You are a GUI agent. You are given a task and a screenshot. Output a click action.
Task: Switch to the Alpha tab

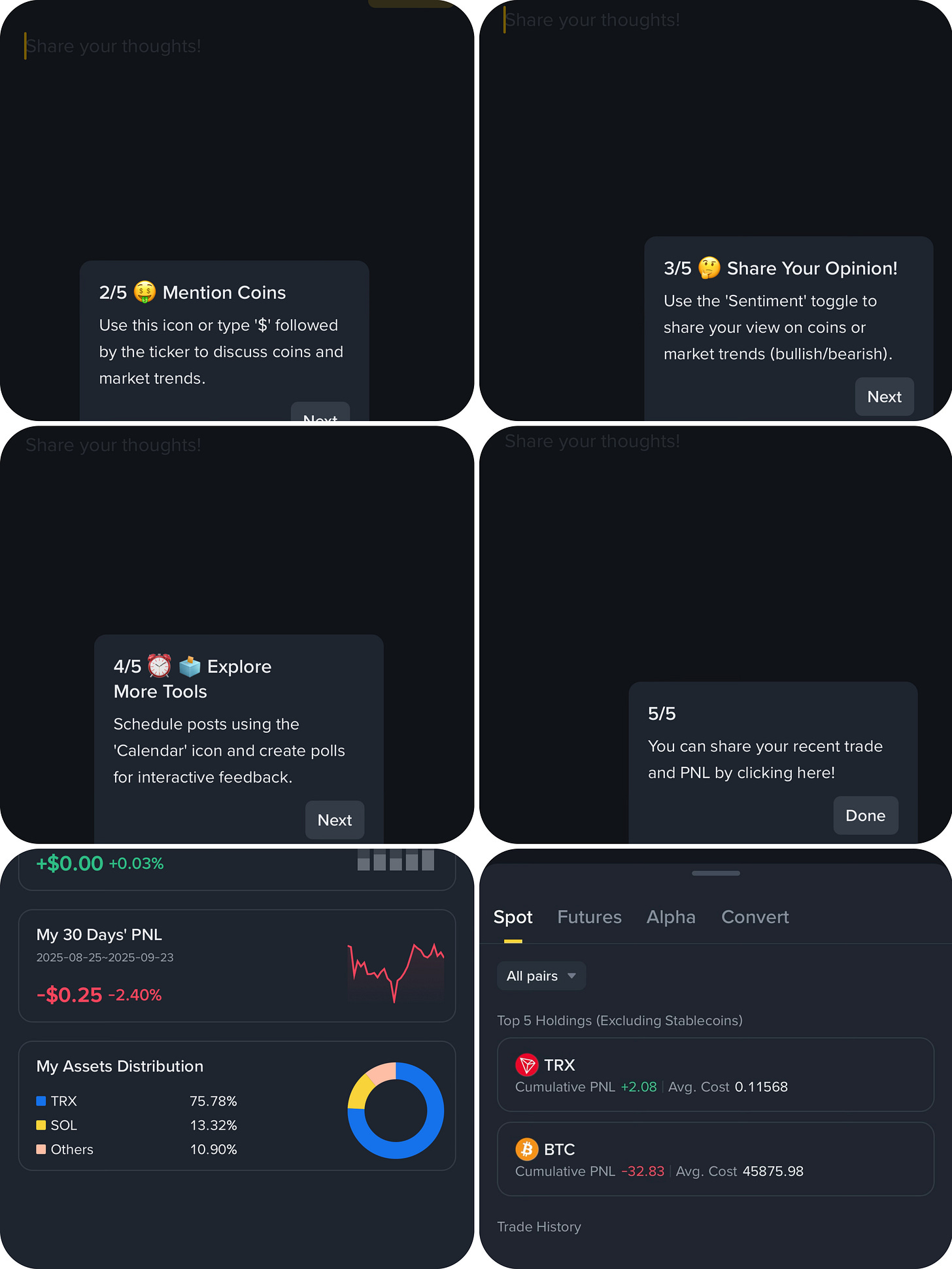pyautogui.click(x=671, y=917)
